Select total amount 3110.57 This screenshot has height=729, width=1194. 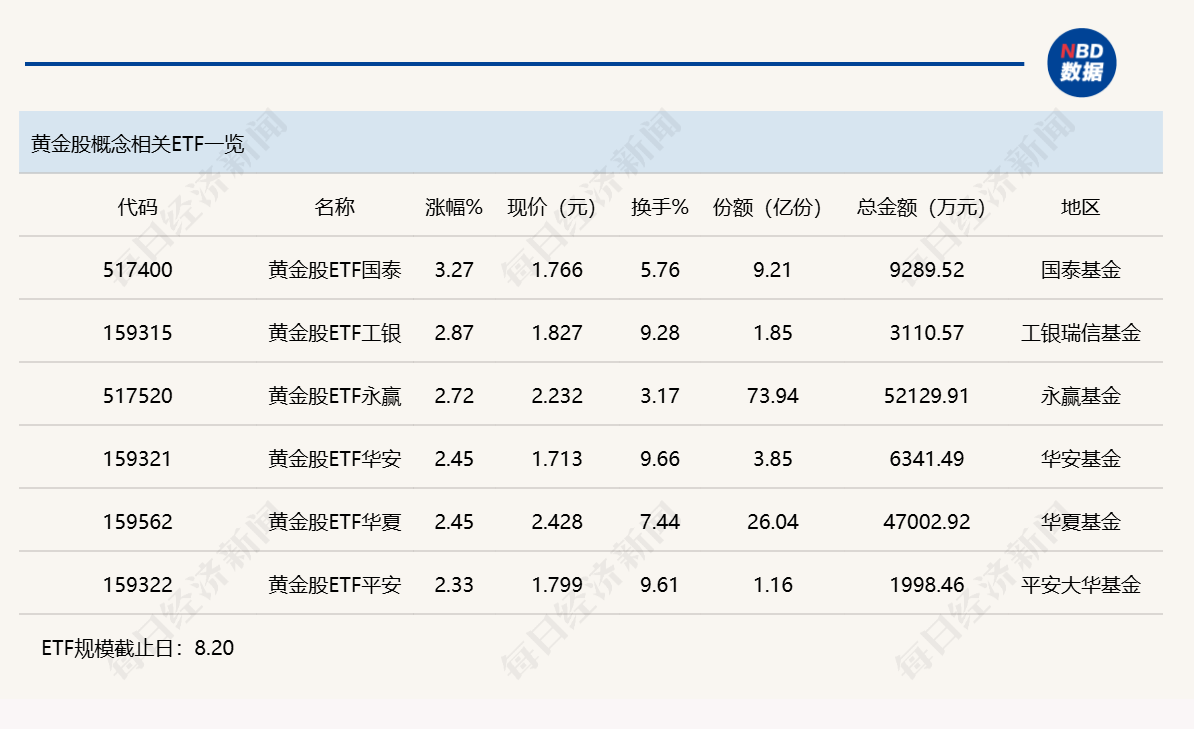(x=927, y=333)
